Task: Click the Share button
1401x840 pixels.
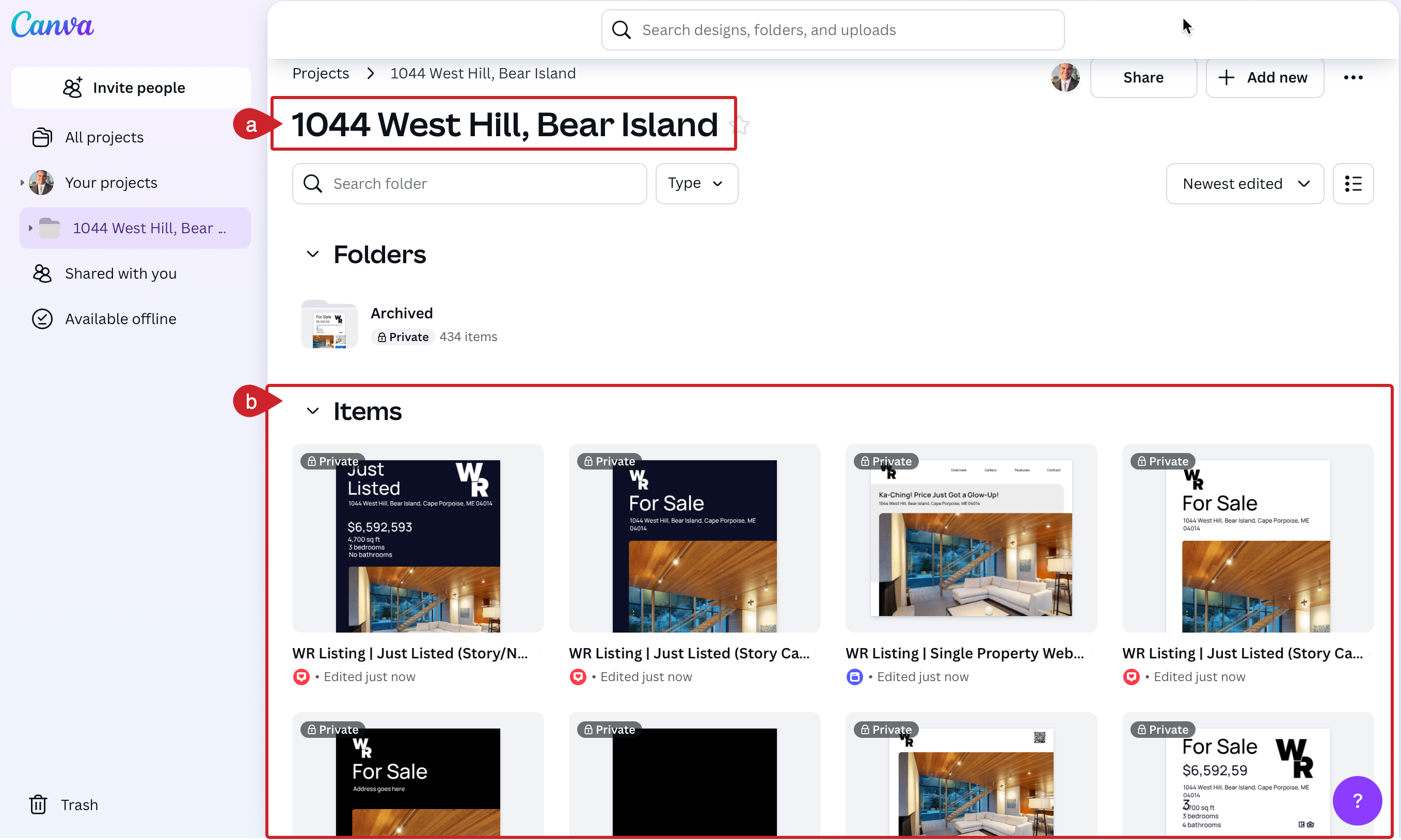Action: (x=1143, y=77)
